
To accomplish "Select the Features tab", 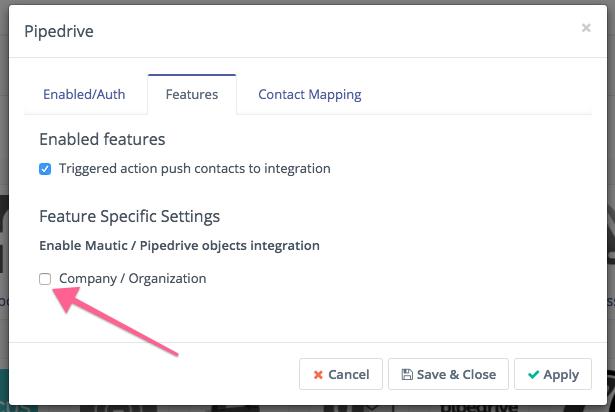I will point(191,95).
